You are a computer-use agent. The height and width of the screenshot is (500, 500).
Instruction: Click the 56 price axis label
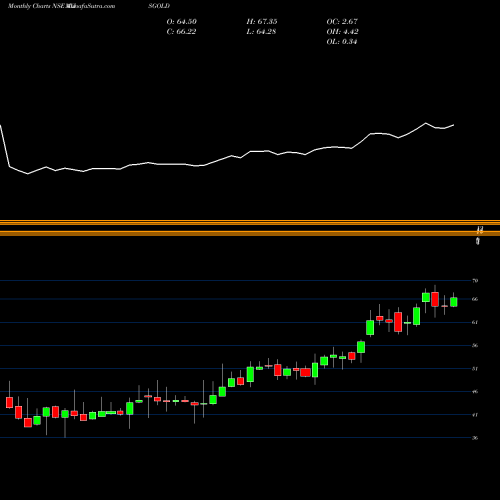point(475,345)
